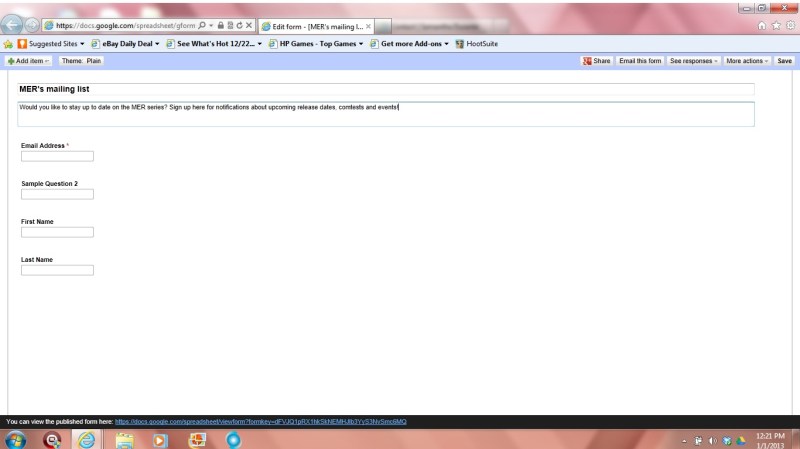Expand the Add item dropdown
The width and height of the screenshot is (800, 449).
pyautogui.click(x=29, y=61)
